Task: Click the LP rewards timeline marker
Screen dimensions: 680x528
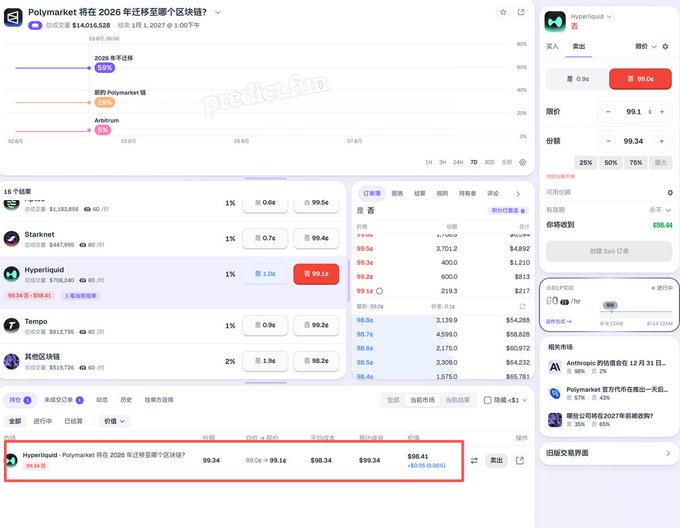Action: tap(610, 306)
